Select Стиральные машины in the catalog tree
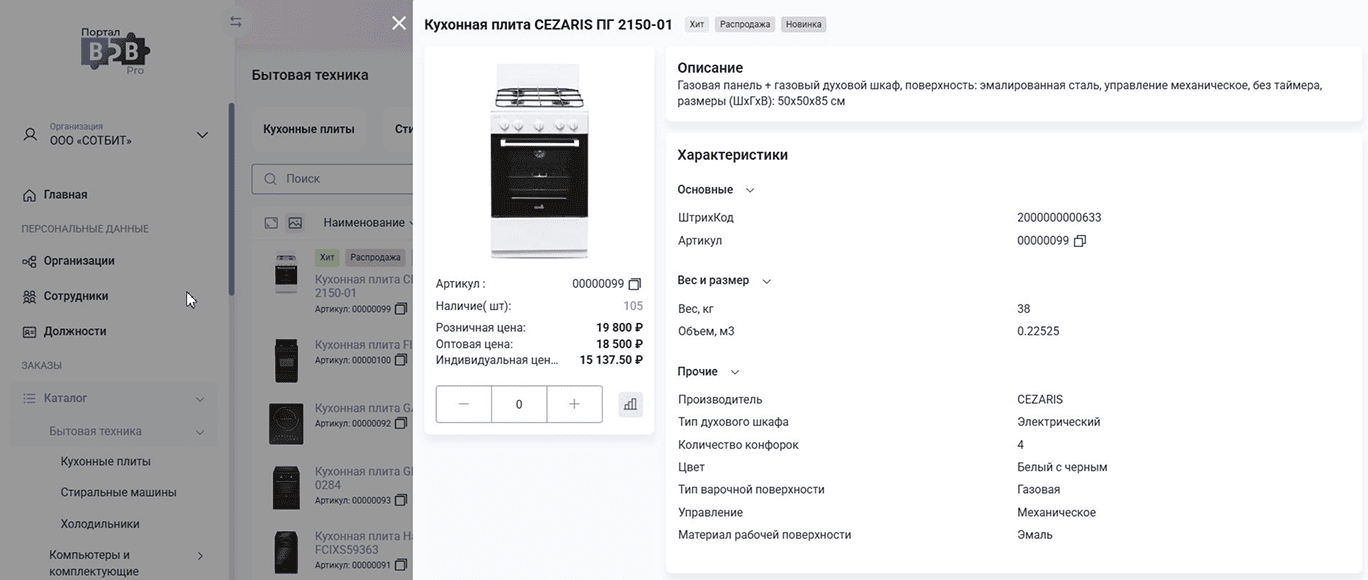The height and width of the screenshot is (580, 1368). click(x=118, y=492)
